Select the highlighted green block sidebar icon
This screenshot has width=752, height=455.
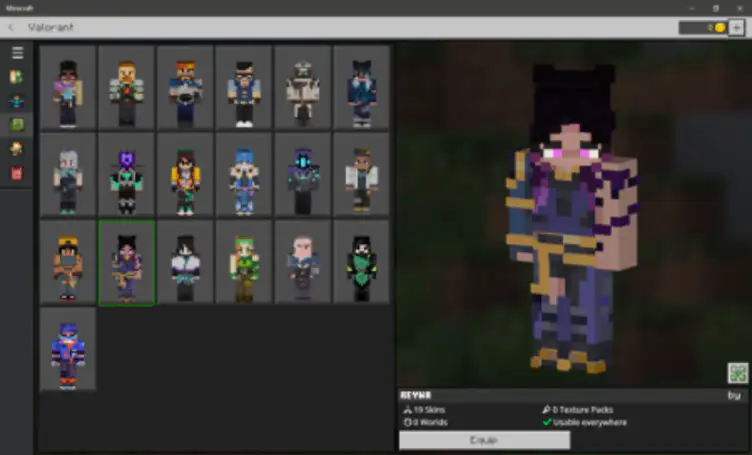[17, 125]
